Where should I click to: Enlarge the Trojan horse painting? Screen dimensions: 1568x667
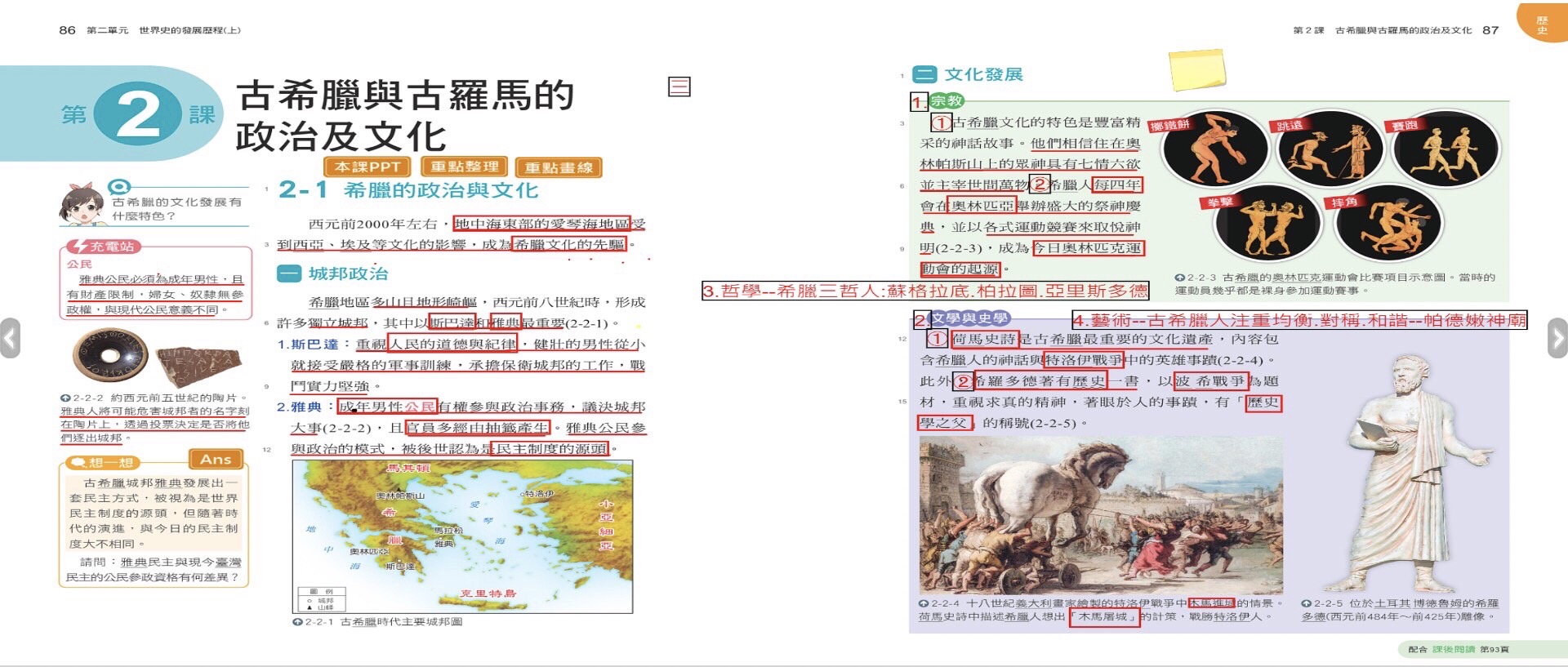tap(1101, 515)
